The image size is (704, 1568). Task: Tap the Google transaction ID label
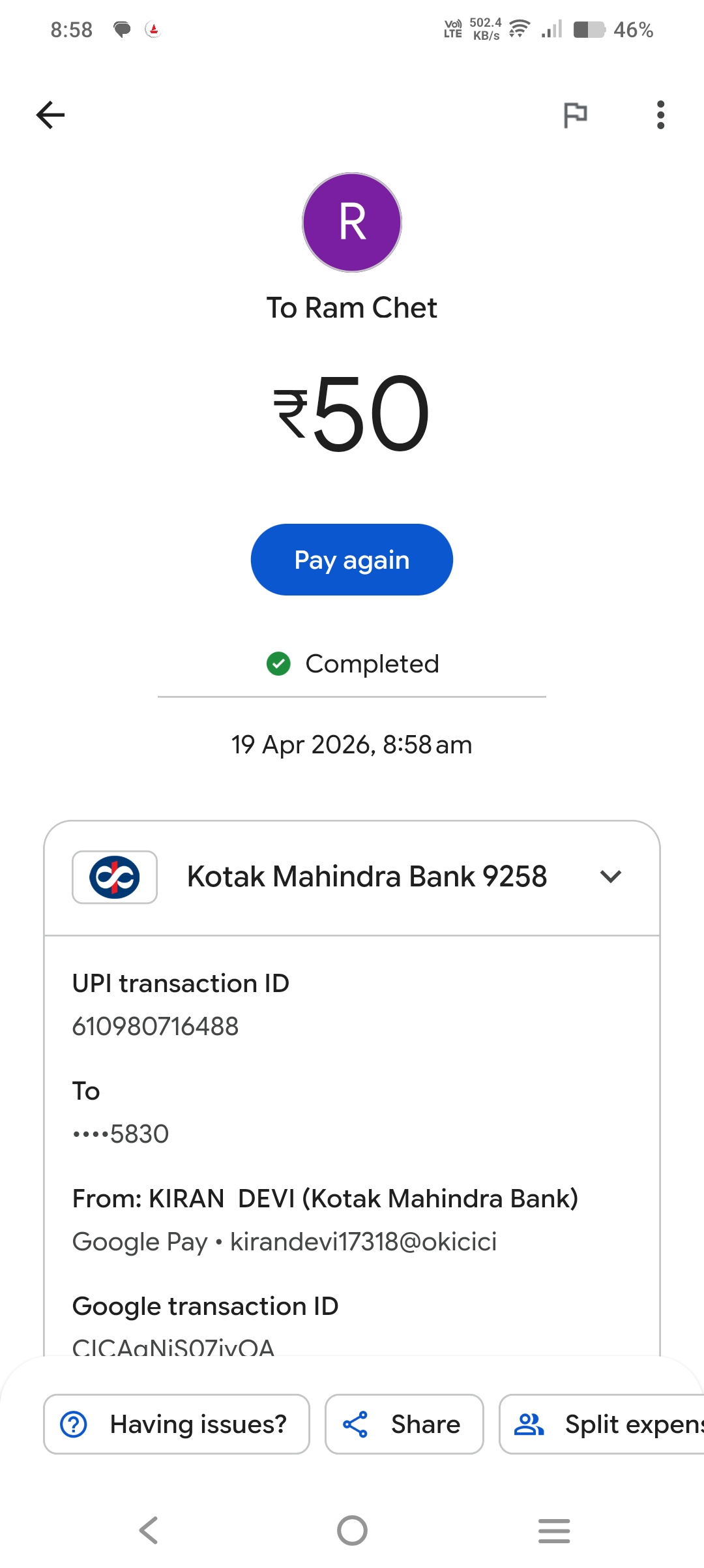[x=205, y=1306]
